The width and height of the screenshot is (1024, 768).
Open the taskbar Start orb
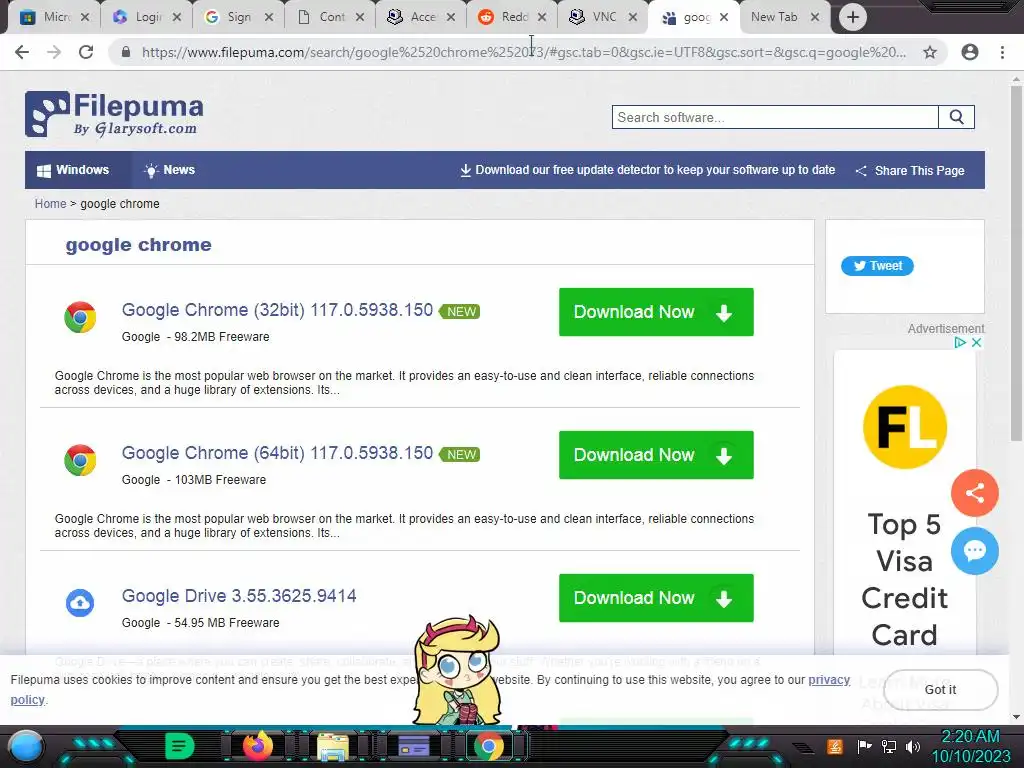pos(25,746)
